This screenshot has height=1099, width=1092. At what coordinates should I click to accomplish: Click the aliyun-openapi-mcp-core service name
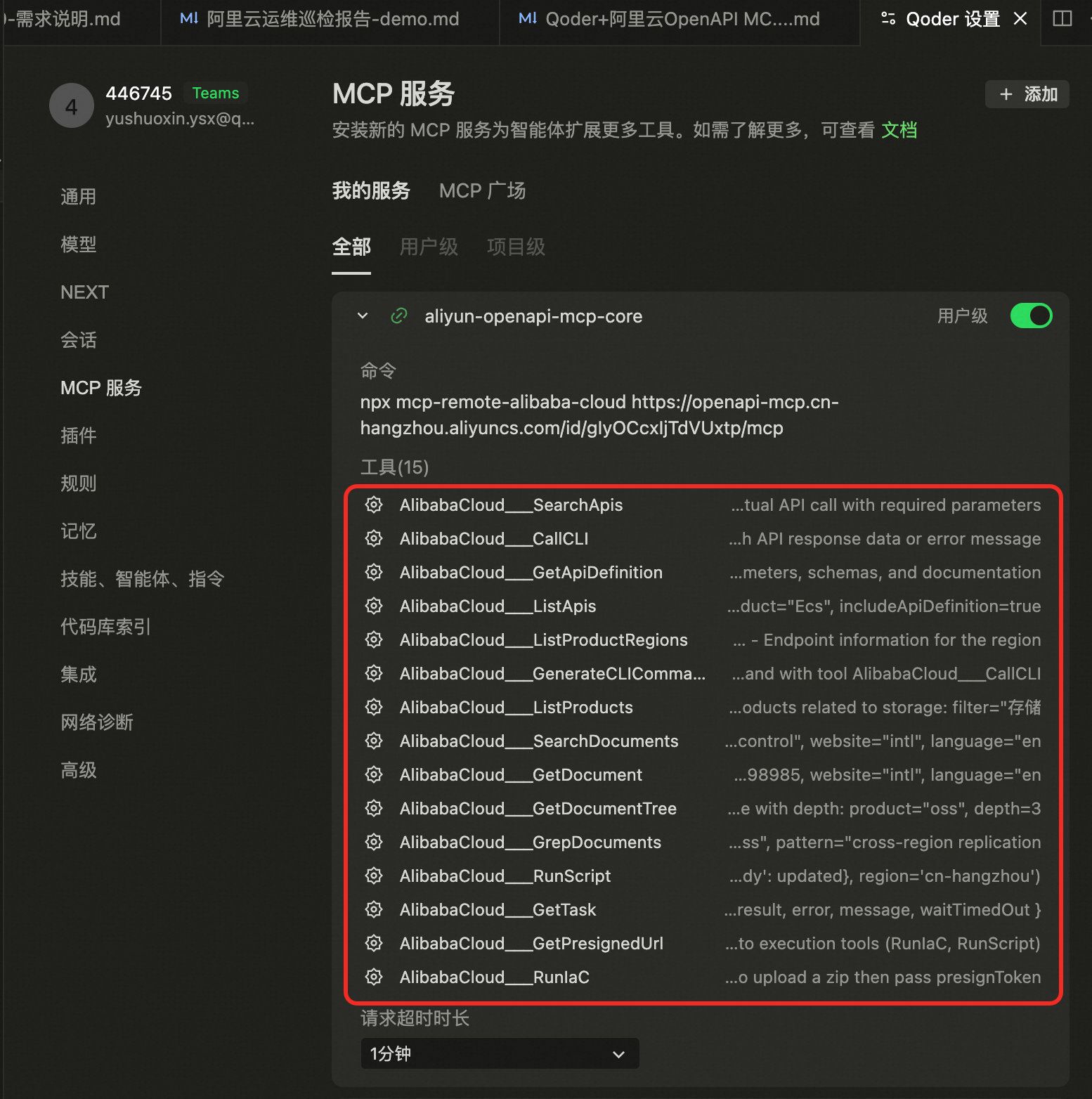click(533, 316)
